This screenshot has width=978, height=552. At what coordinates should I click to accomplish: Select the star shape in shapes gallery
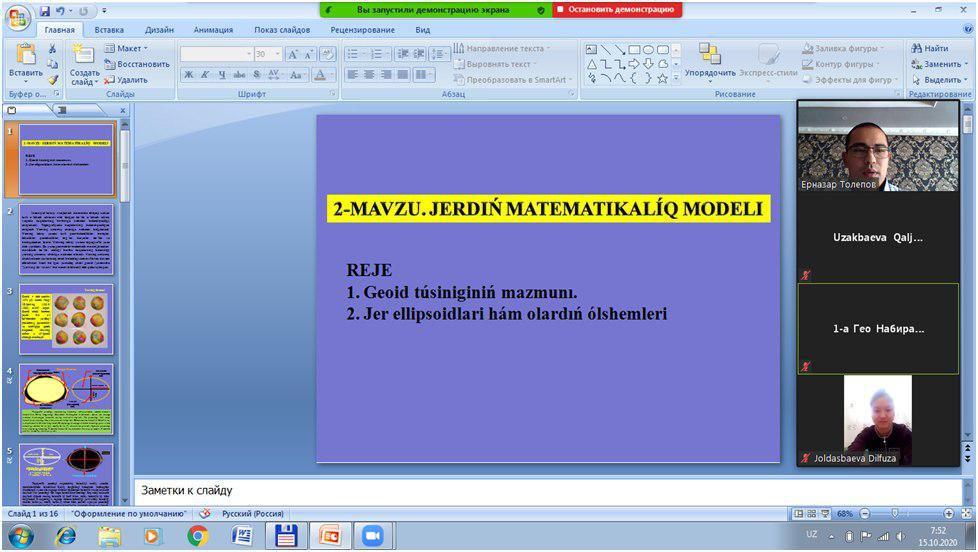pos(662,78)
